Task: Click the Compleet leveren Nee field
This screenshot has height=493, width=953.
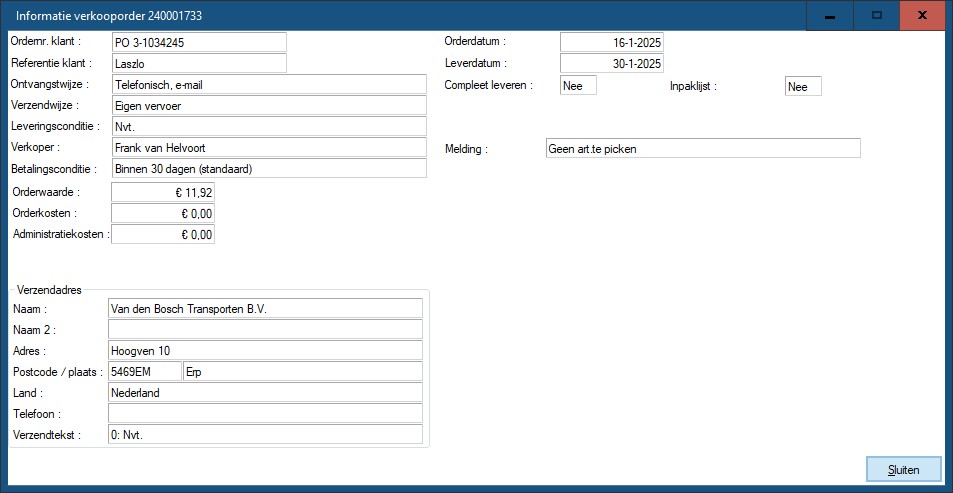Action: (x=578, y=86)
